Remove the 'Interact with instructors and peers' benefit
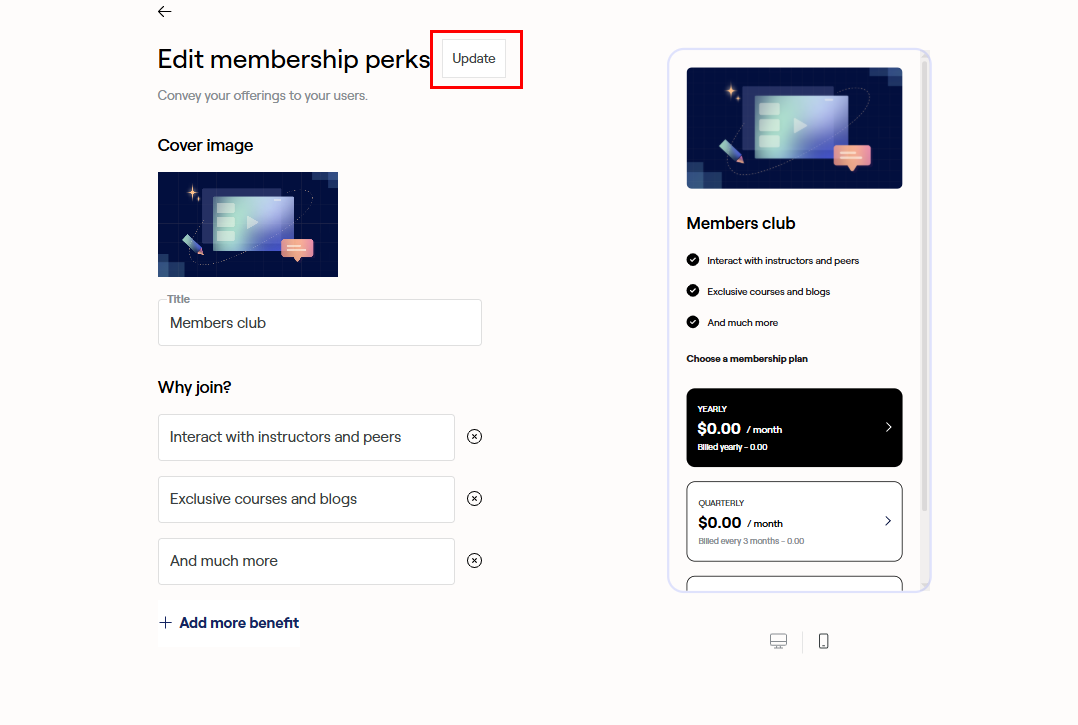 point(475,437)
